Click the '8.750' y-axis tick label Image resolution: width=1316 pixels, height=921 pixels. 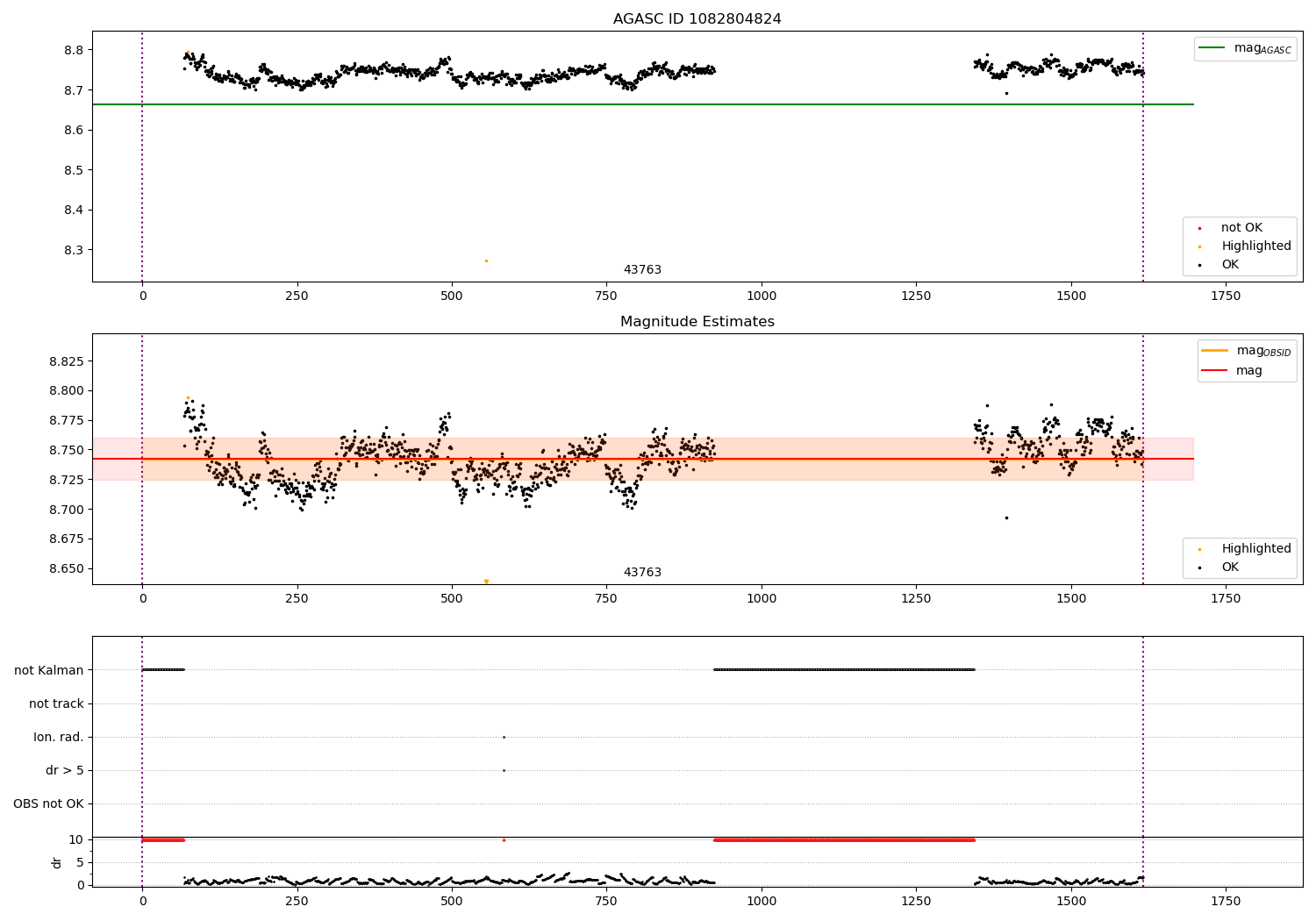click(66, 450)
